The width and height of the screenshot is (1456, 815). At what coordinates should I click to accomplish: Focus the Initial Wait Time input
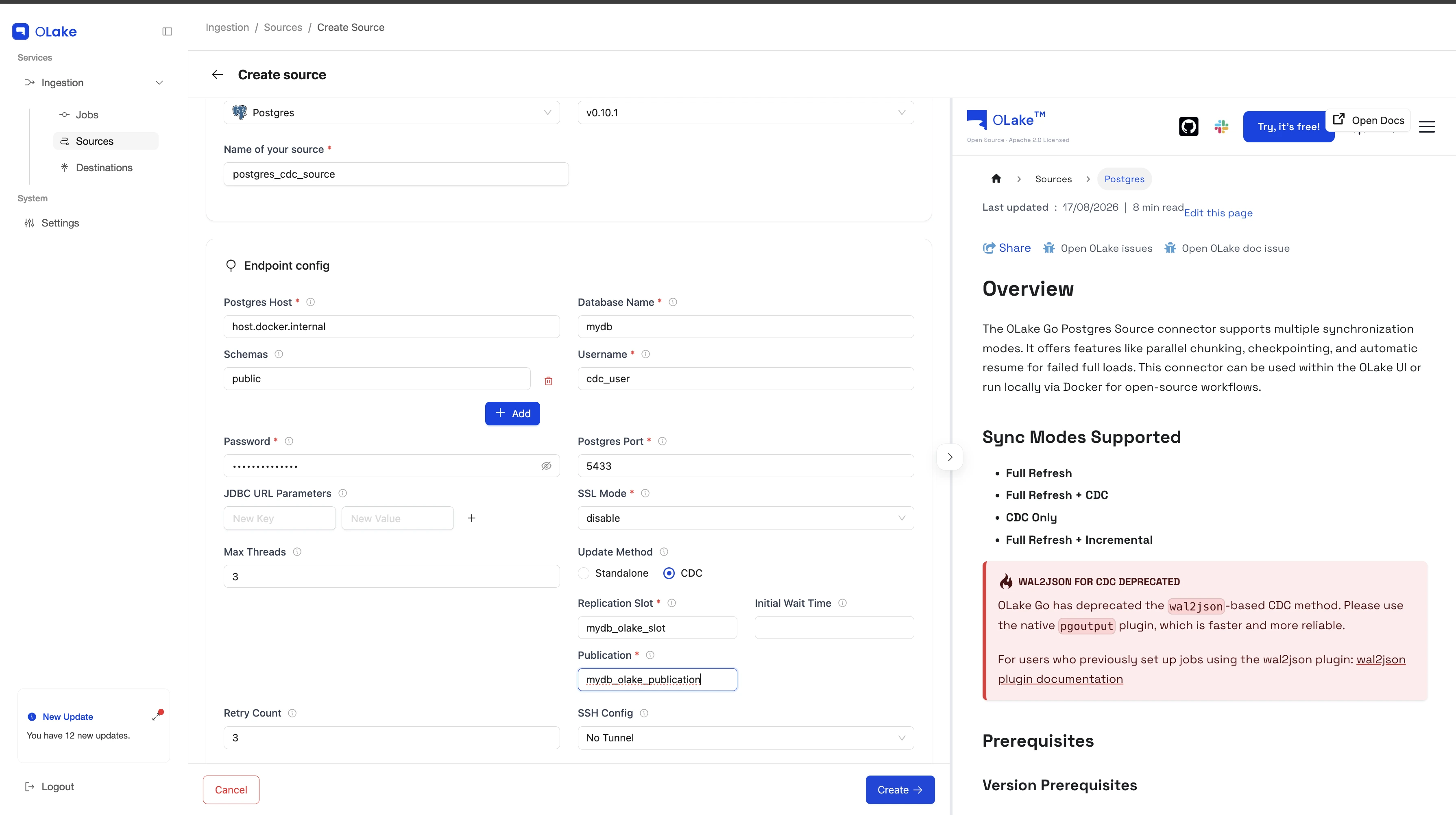(x=834, y=628)
